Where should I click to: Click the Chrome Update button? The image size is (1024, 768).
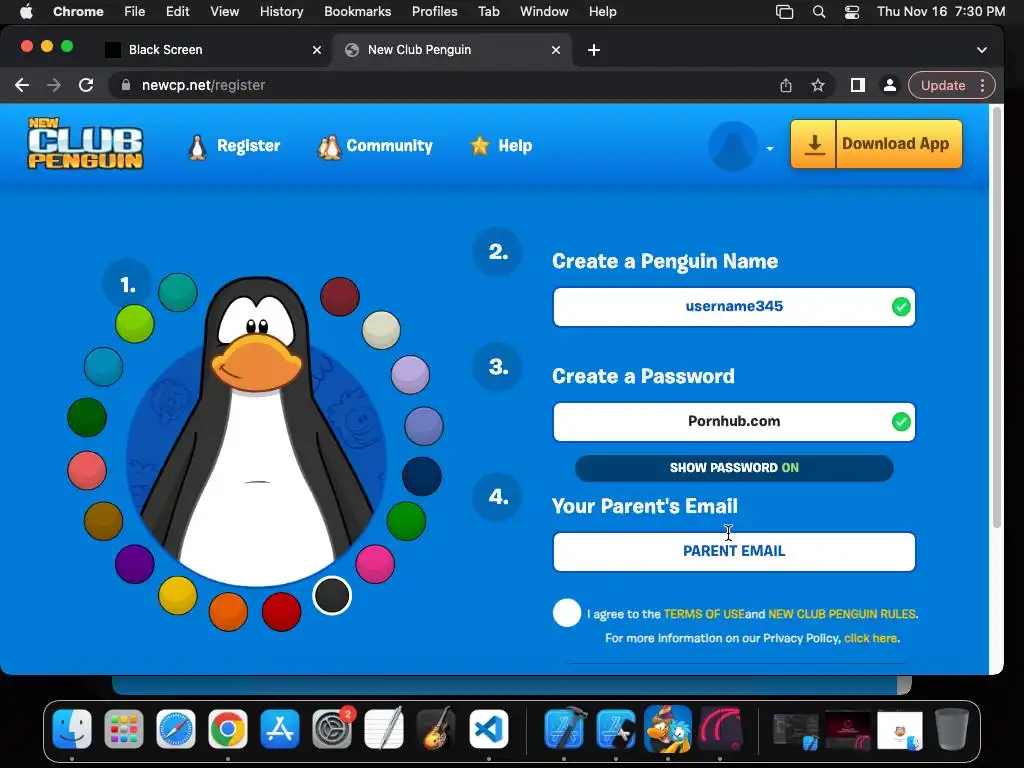pos(943,85)
